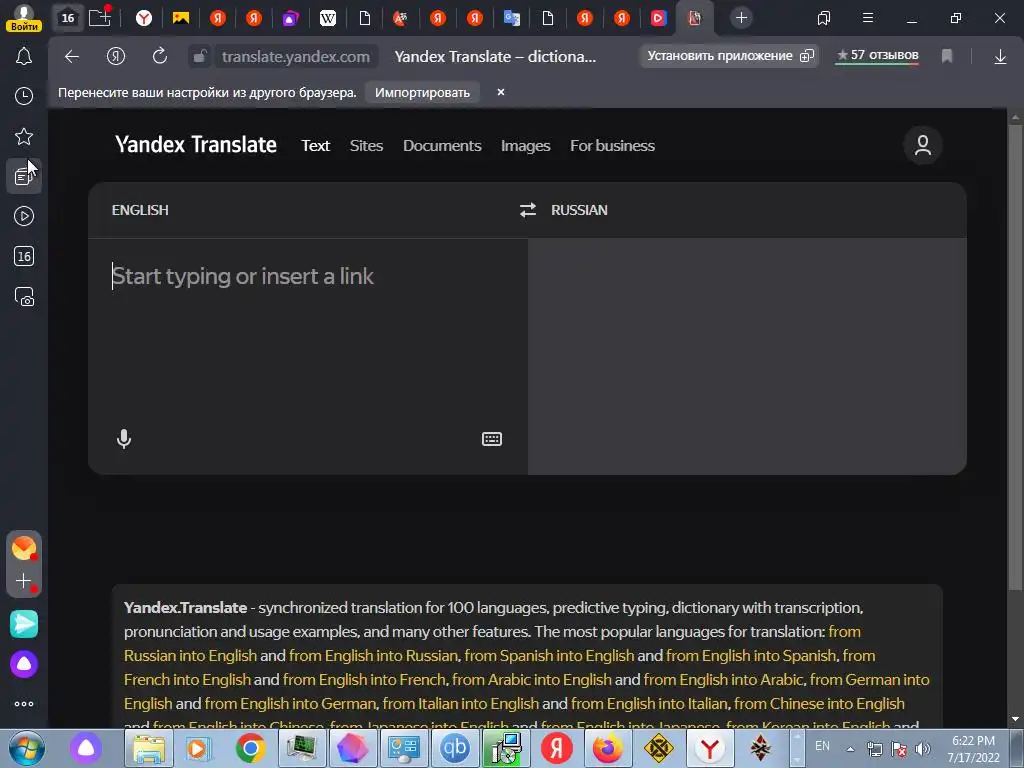Show hidden tray icons arrow
This screenshot has width=1024, height=768.
(850, 749)
